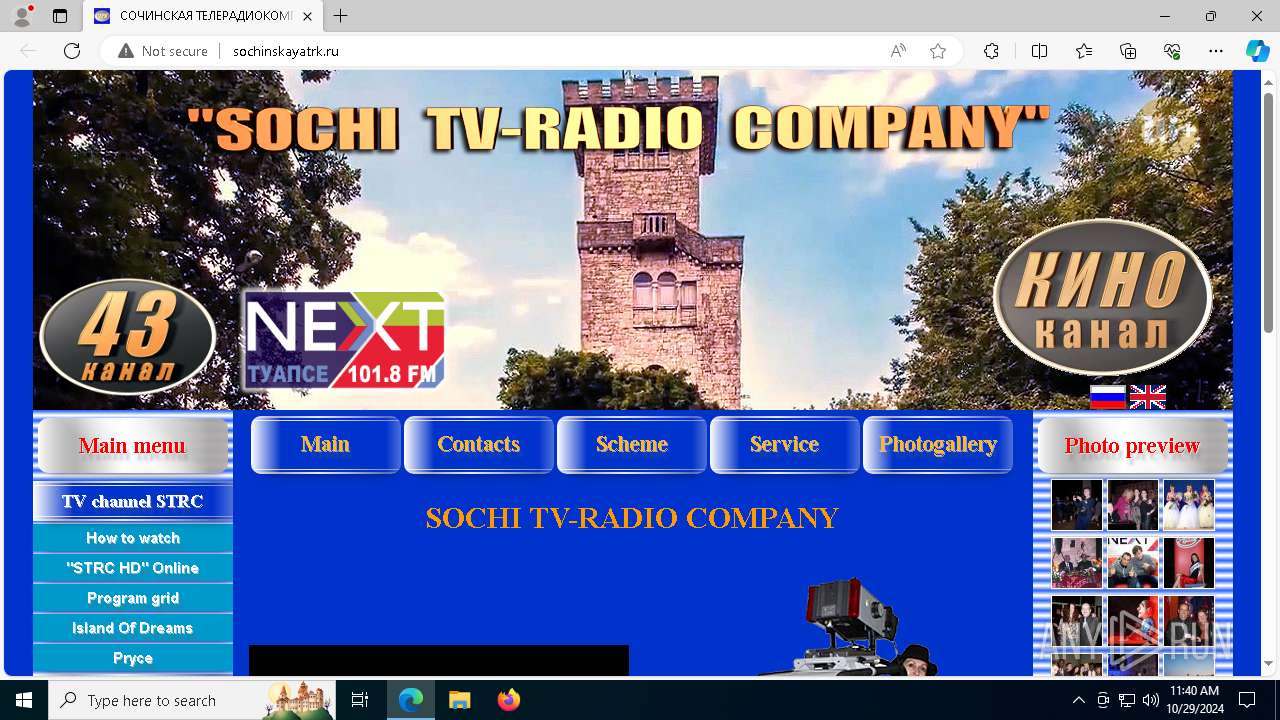Open the Pryce link
1280x720 pixels.
(x=133, y=658)
